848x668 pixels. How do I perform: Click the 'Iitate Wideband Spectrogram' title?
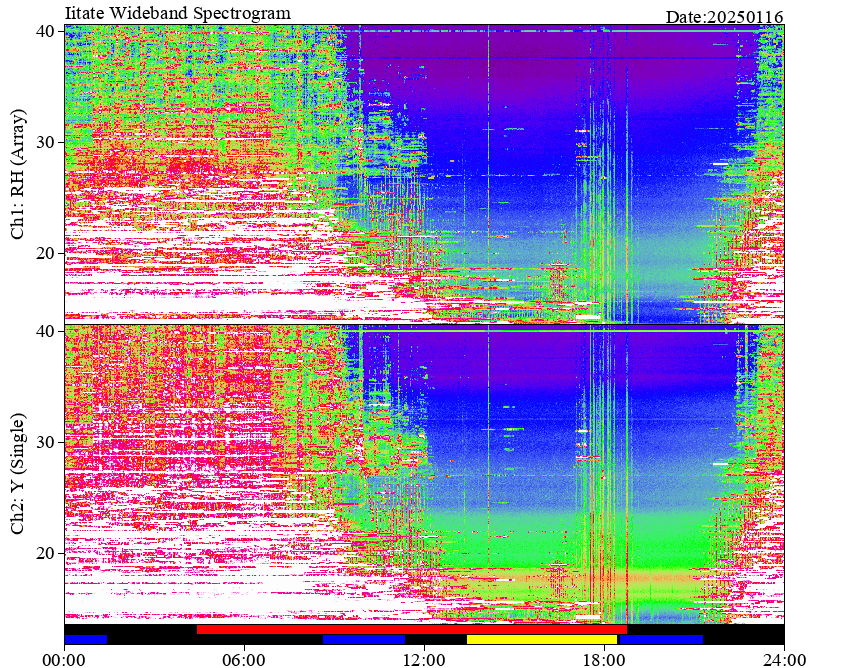point(177,12)
